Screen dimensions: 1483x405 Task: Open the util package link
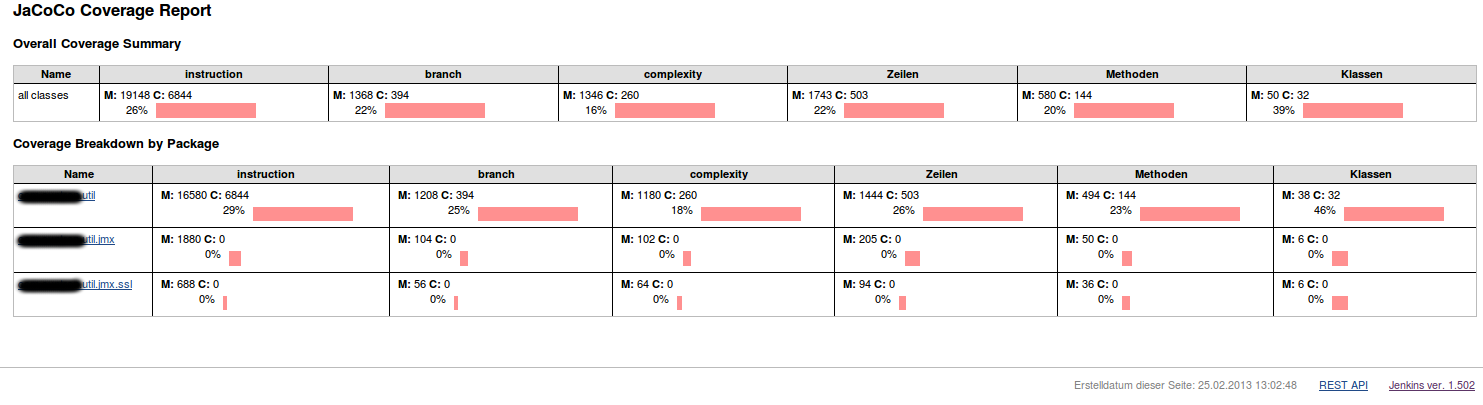click(87, 195)
